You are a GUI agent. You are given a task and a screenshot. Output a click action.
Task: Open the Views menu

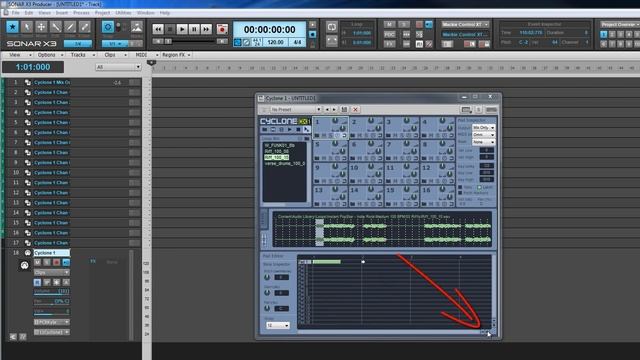tap(44, 13)
